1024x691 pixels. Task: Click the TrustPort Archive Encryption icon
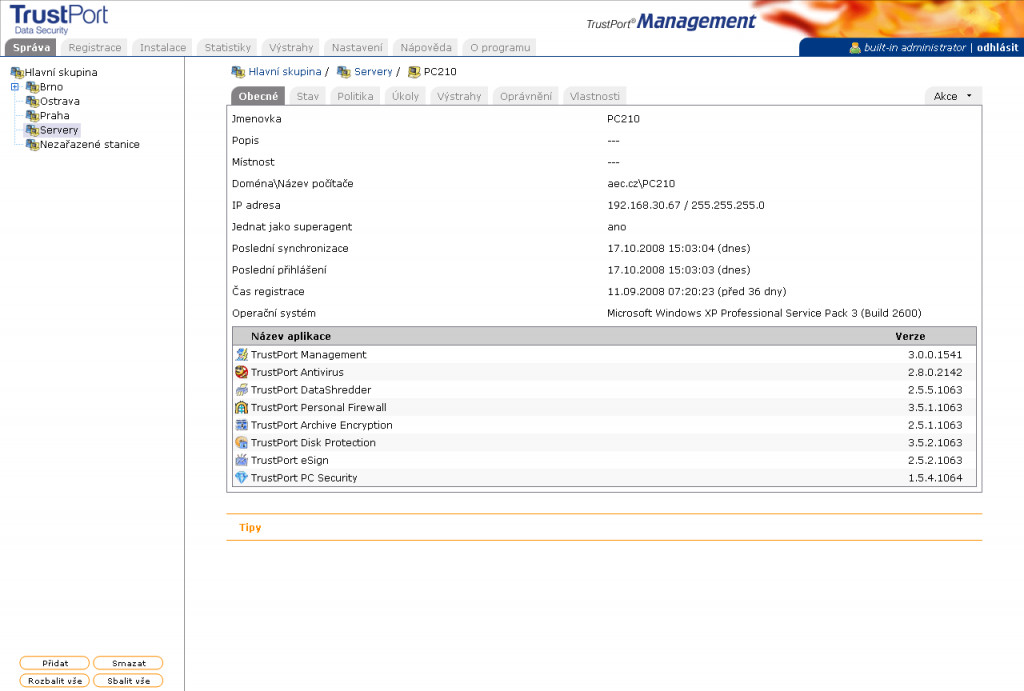point(241,425)
